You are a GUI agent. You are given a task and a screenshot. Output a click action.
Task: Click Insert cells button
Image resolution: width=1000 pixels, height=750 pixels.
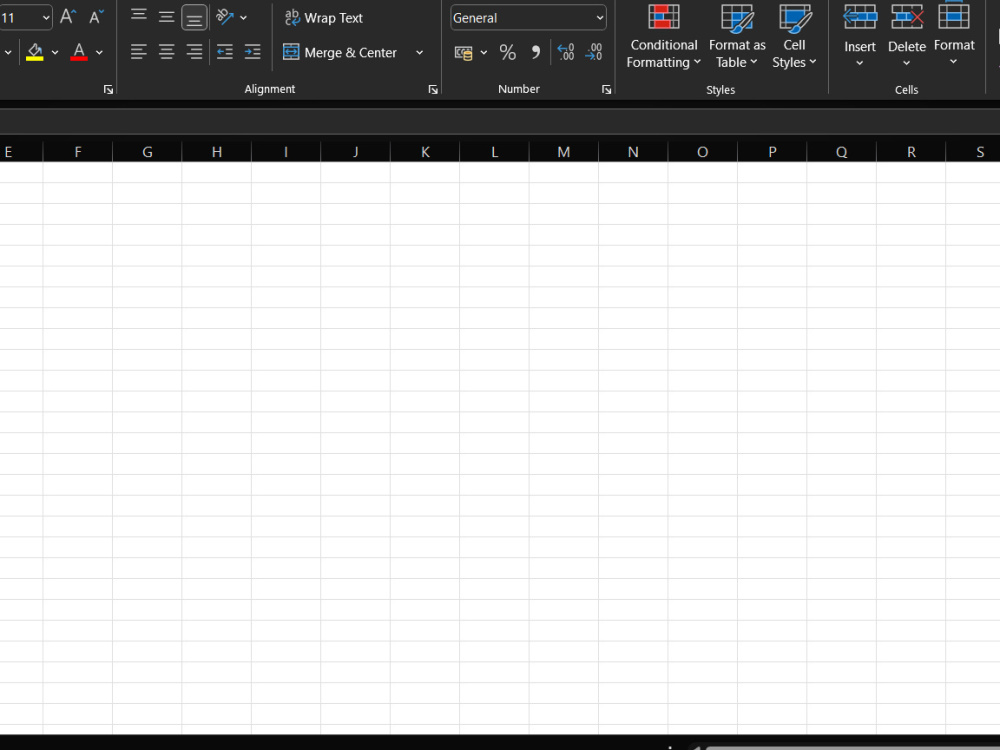click(860, 36)
